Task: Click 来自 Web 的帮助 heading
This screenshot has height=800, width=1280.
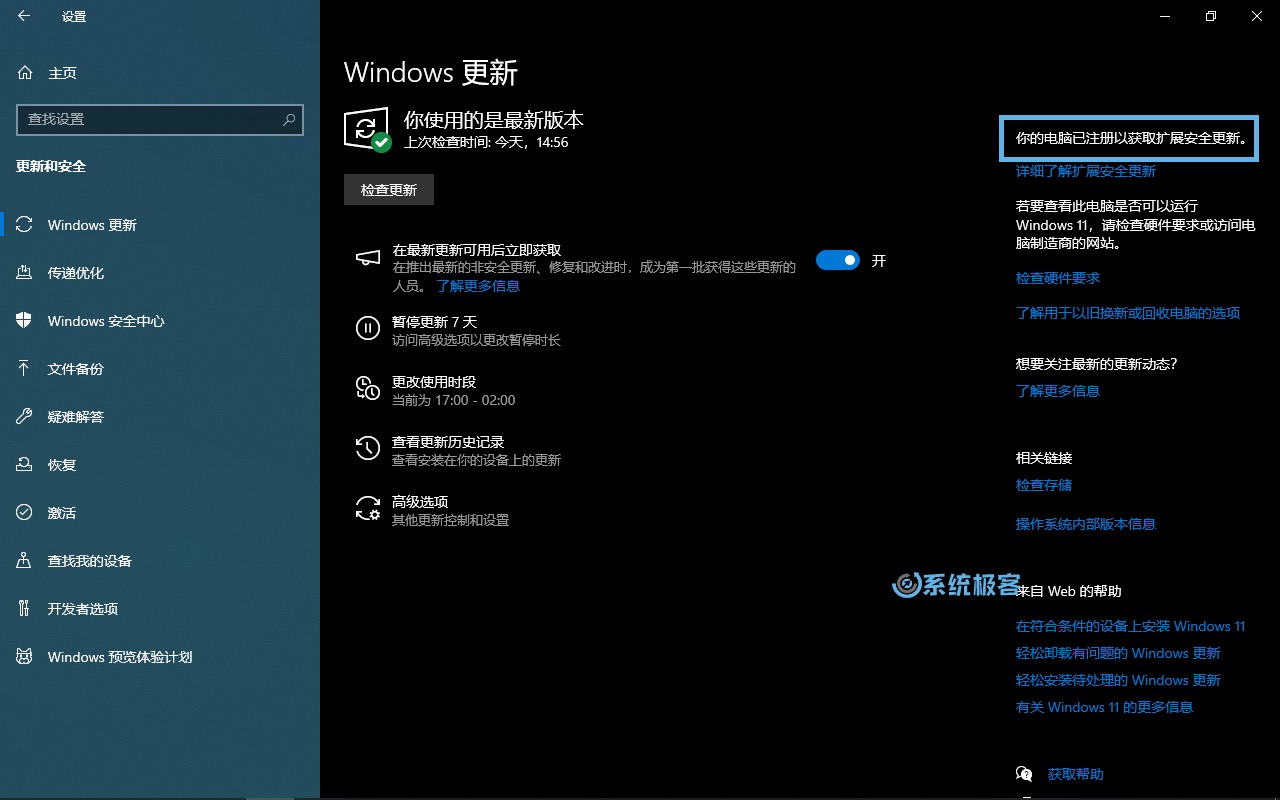Action: (x=1069, y=591)
